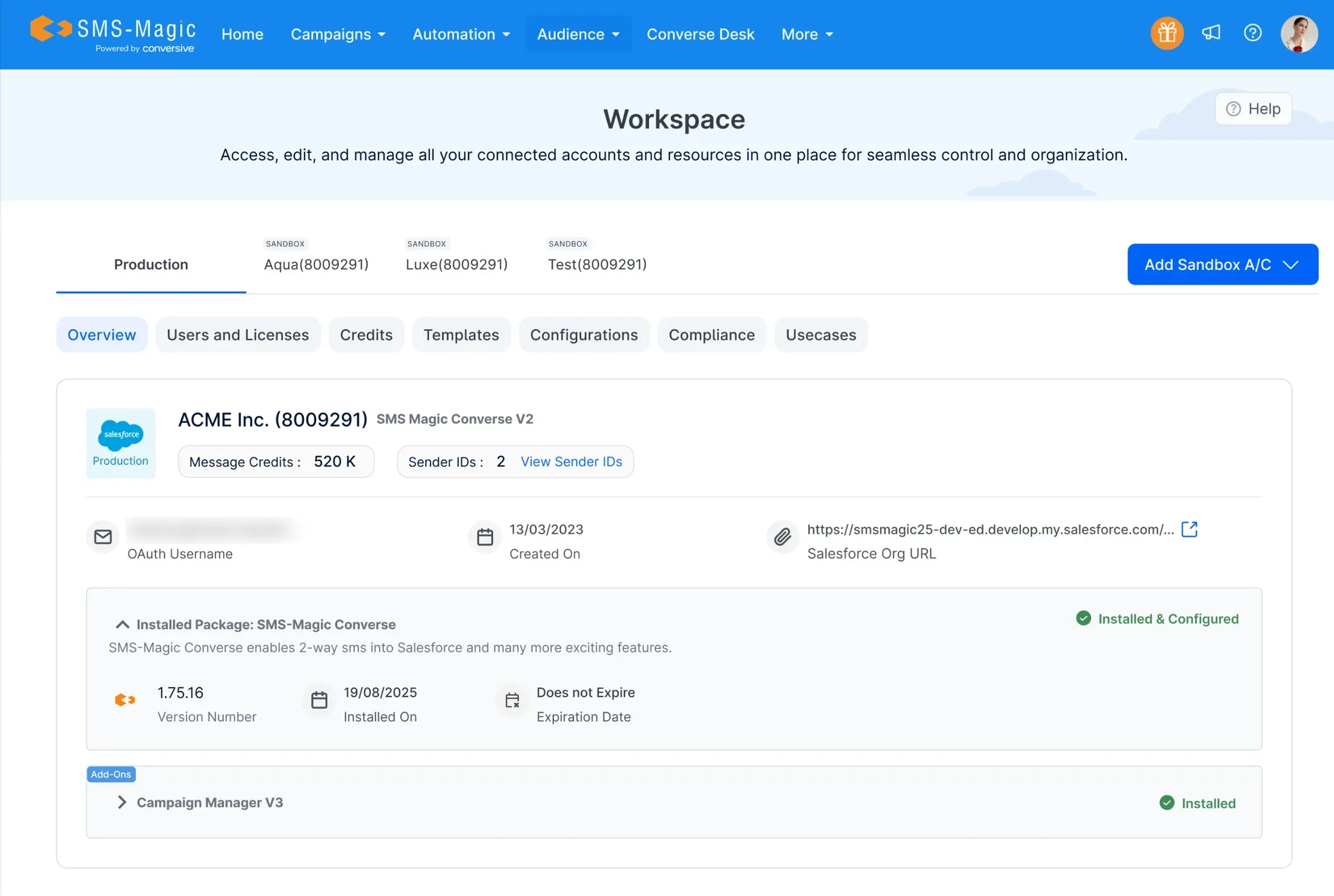Click the ACME Inc. (8009291) heading
Viewport: 1334px width, 896px height.
pyautogui.click(x=273, y=419)
